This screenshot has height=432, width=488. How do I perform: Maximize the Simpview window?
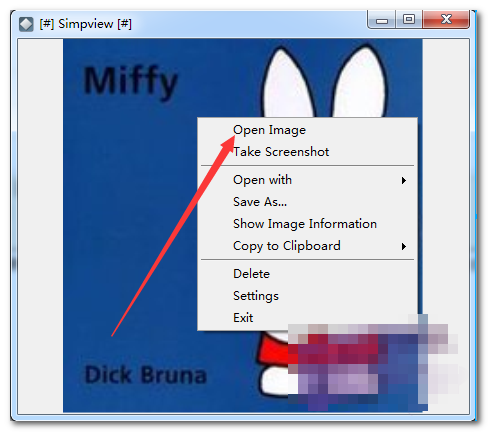409,20
